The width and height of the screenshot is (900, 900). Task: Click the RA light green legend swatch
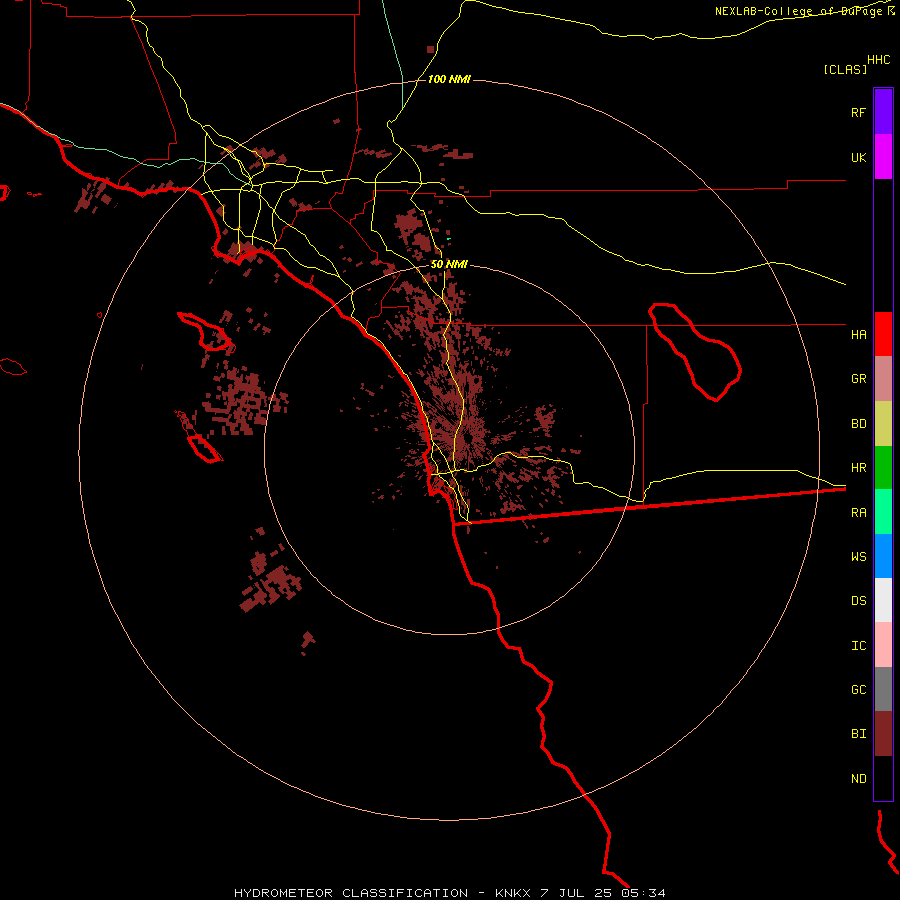[x=883, y=512]
